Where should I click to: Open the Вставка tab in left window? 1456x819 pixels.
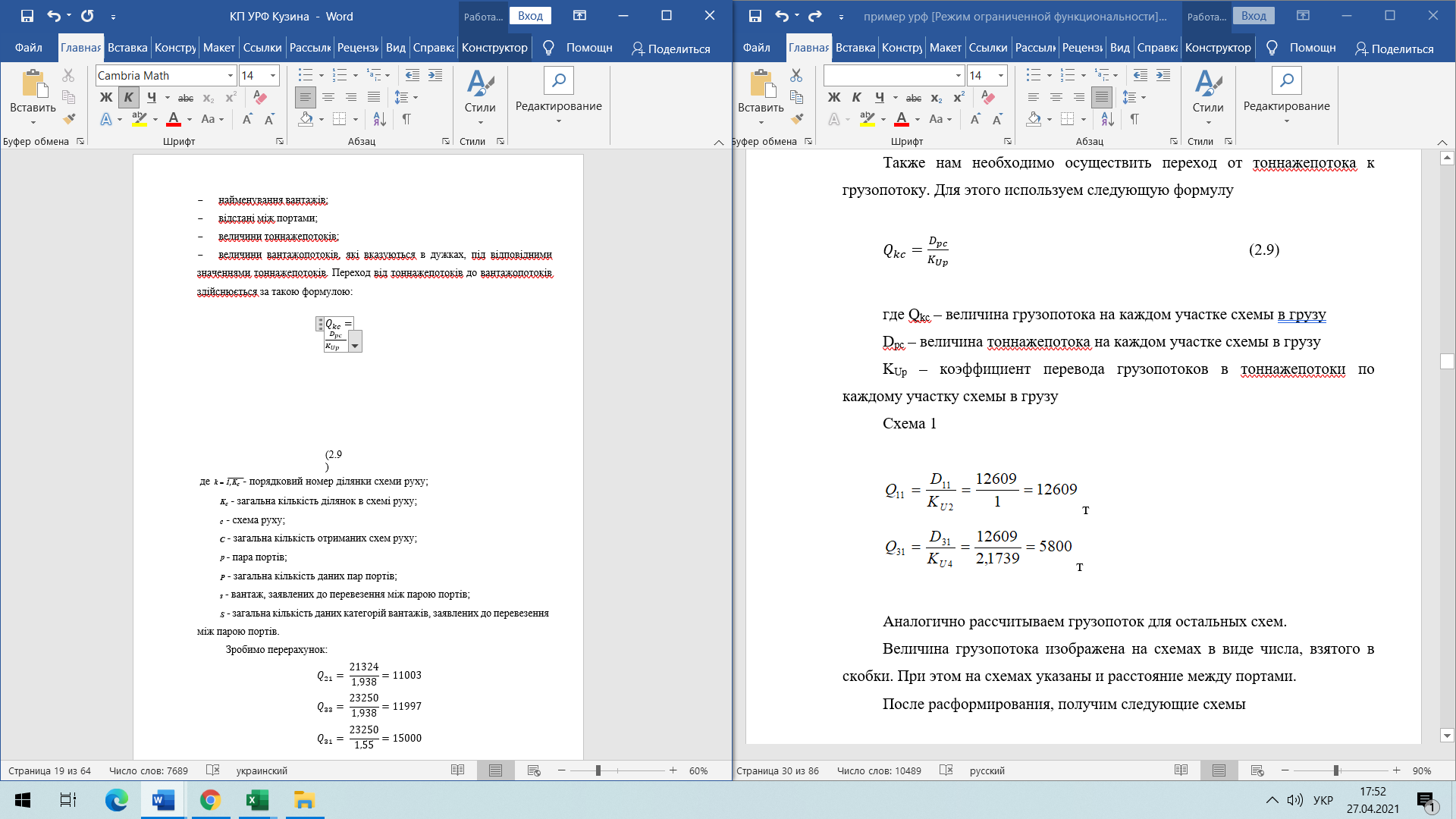click(x=127, y=47)
